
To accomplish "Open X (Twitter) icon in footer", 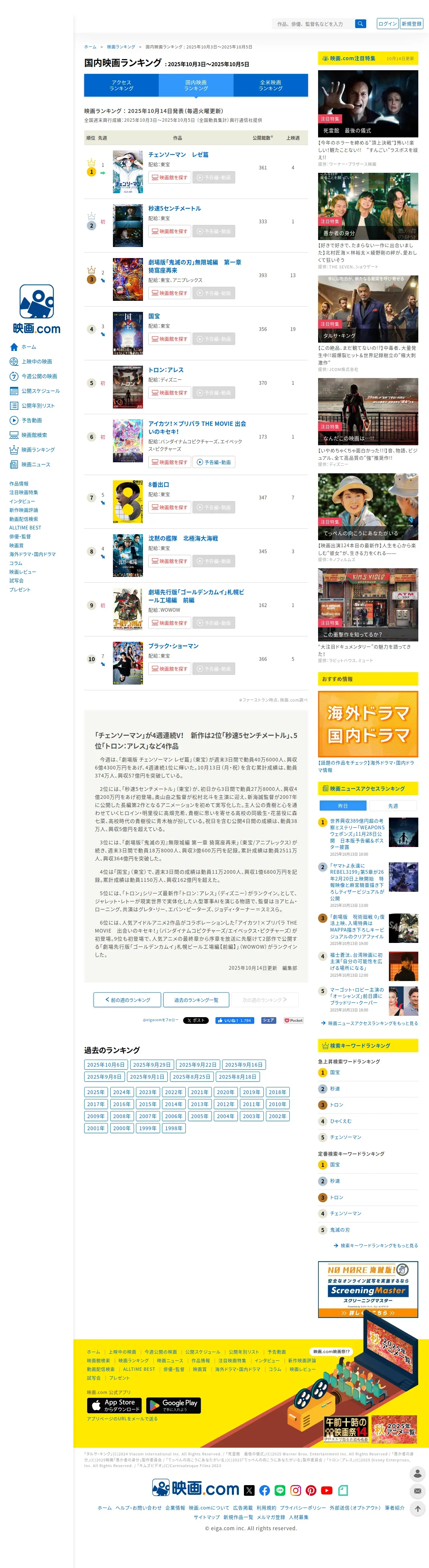I will tap(249, 1490).
